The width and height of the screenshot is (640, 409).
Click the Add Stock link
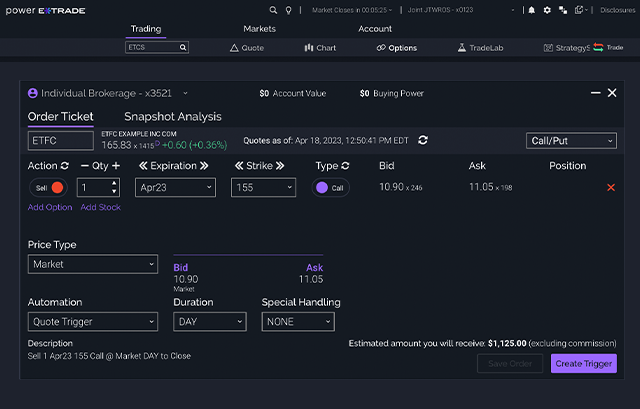[101, 207]
